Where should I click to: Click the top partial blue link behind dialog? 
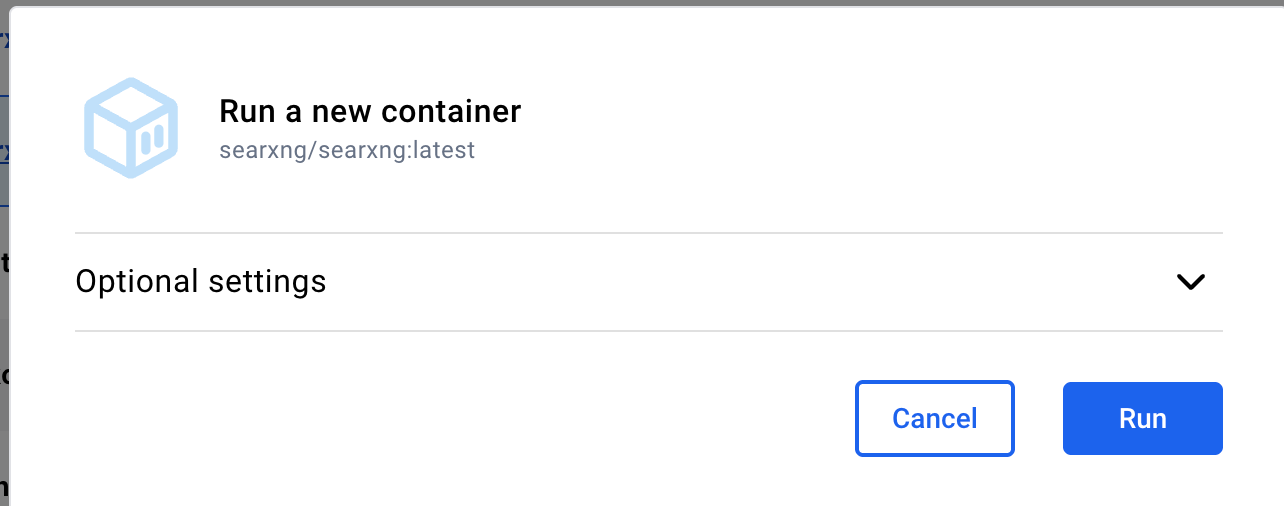coord(4,40)
